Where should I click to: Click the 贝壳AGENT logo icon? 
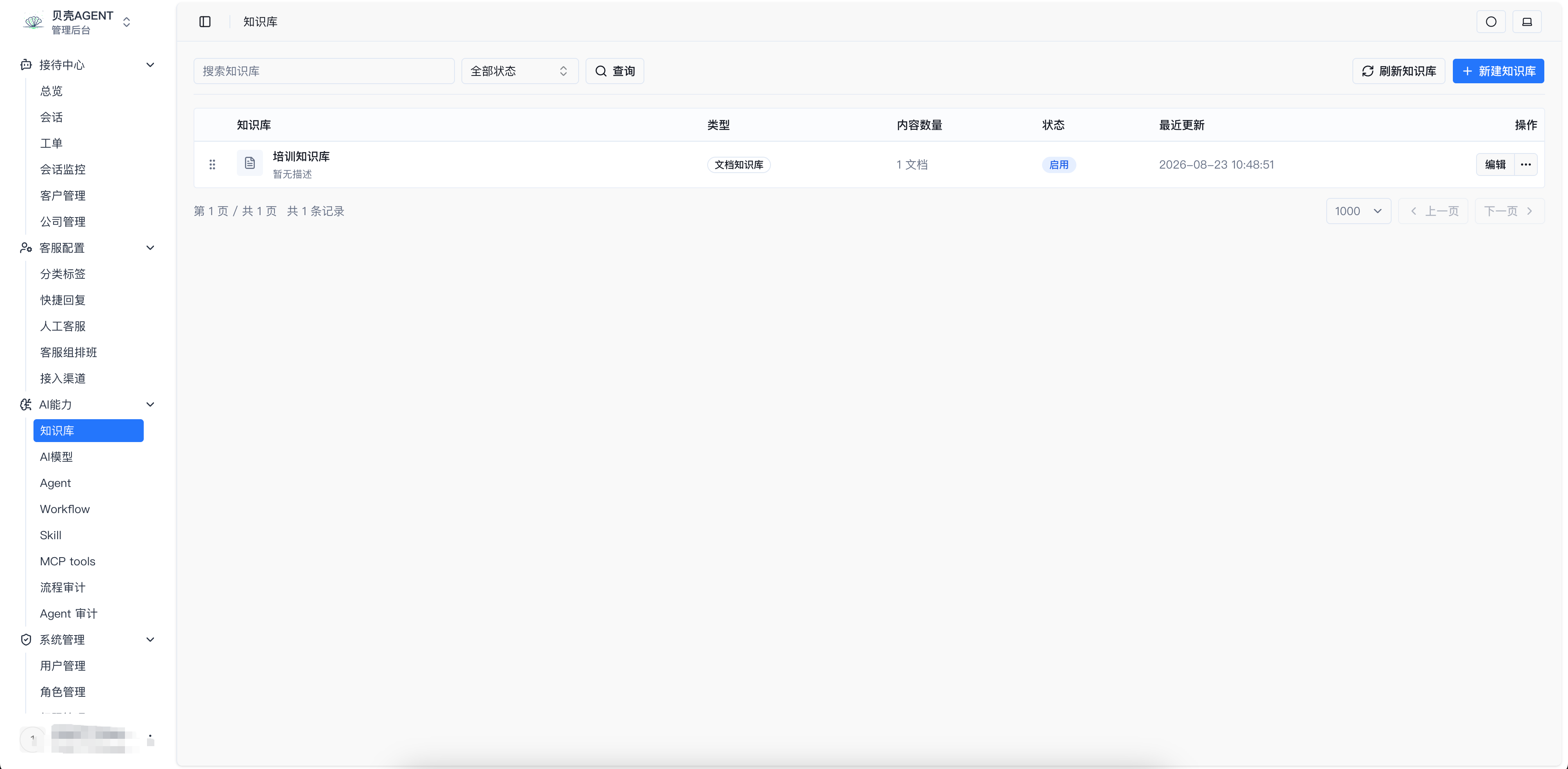pos(33,22)
